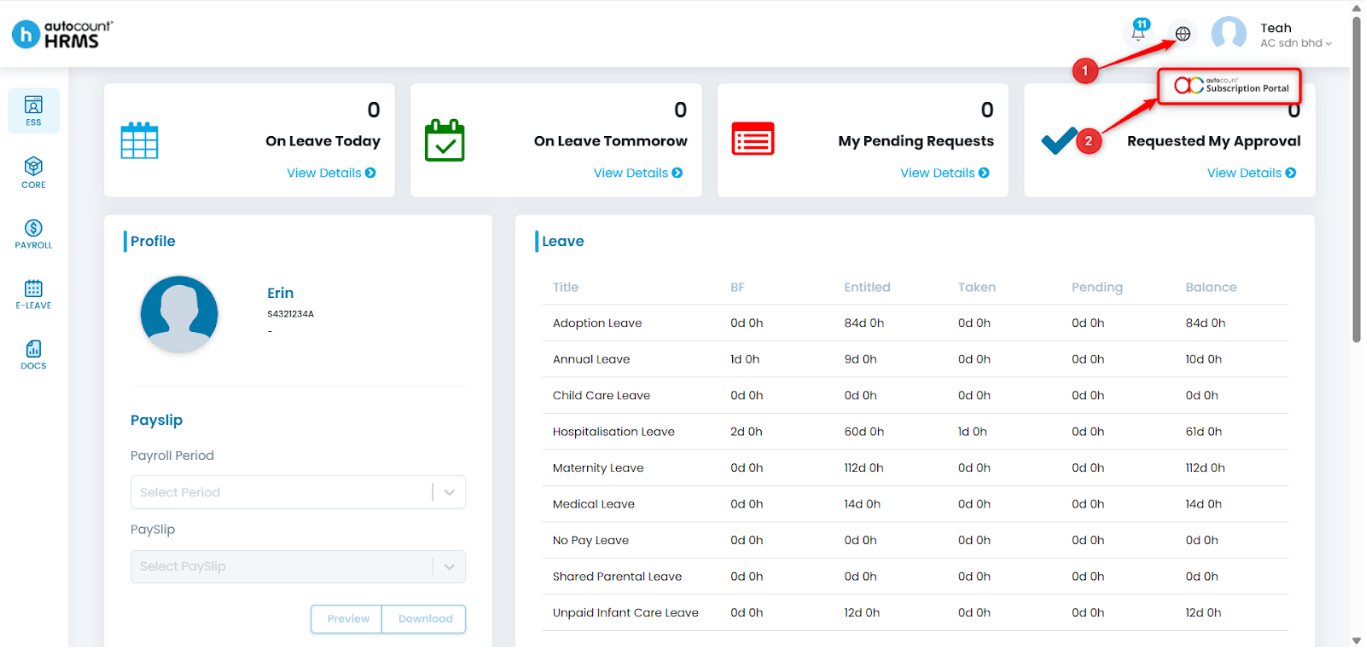Click the Profile panel heading
1367x648 pixels.
coord(153,241)
